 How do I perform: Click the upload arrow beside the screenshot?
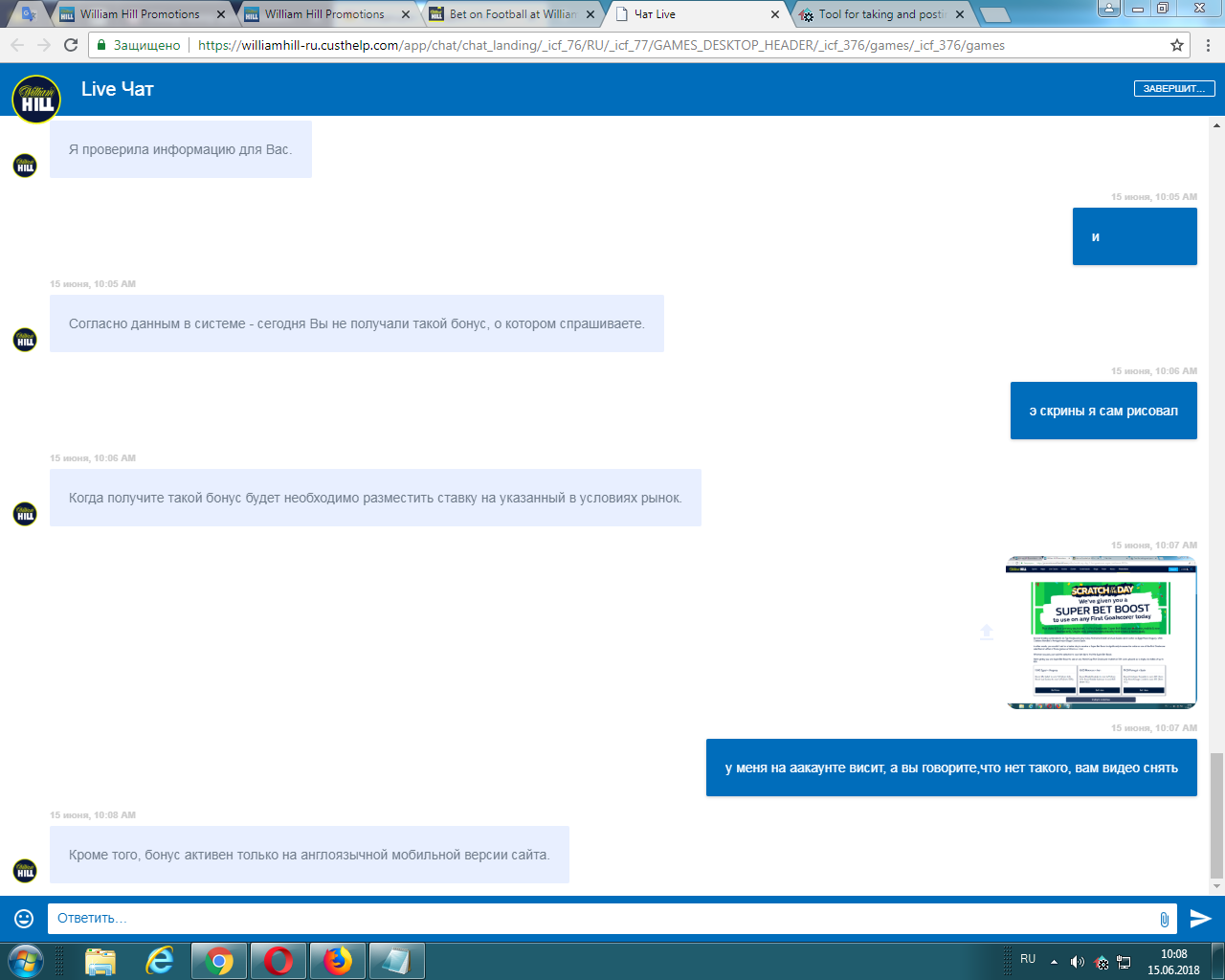987,632
